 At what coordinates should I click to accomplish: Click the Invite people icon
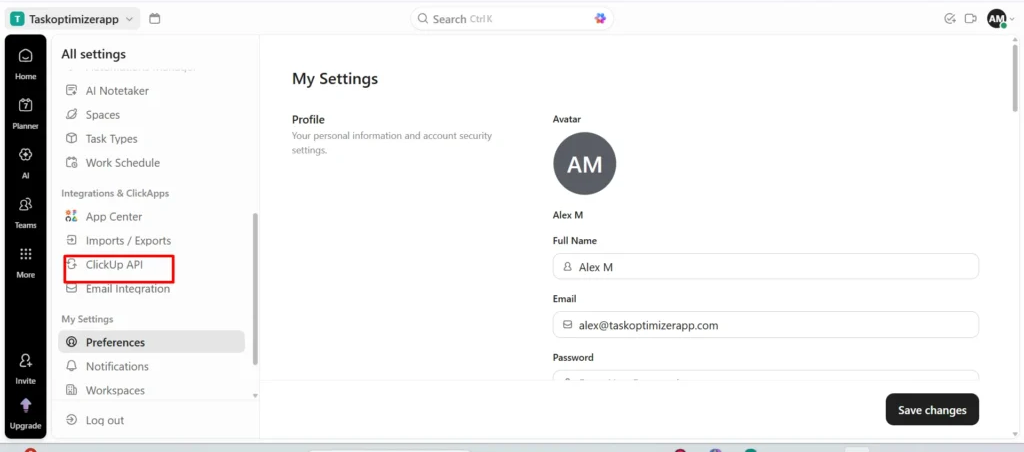tap(25, 361)
